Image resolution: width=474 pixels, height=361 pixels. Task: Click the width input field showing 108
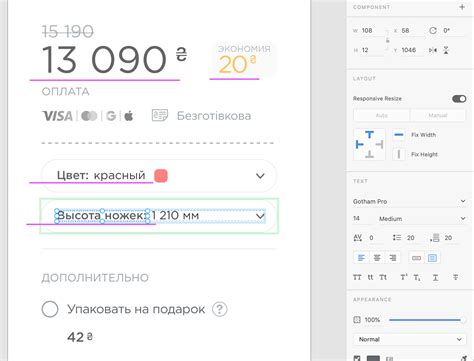pyautogui.click(x=372, y=31)
